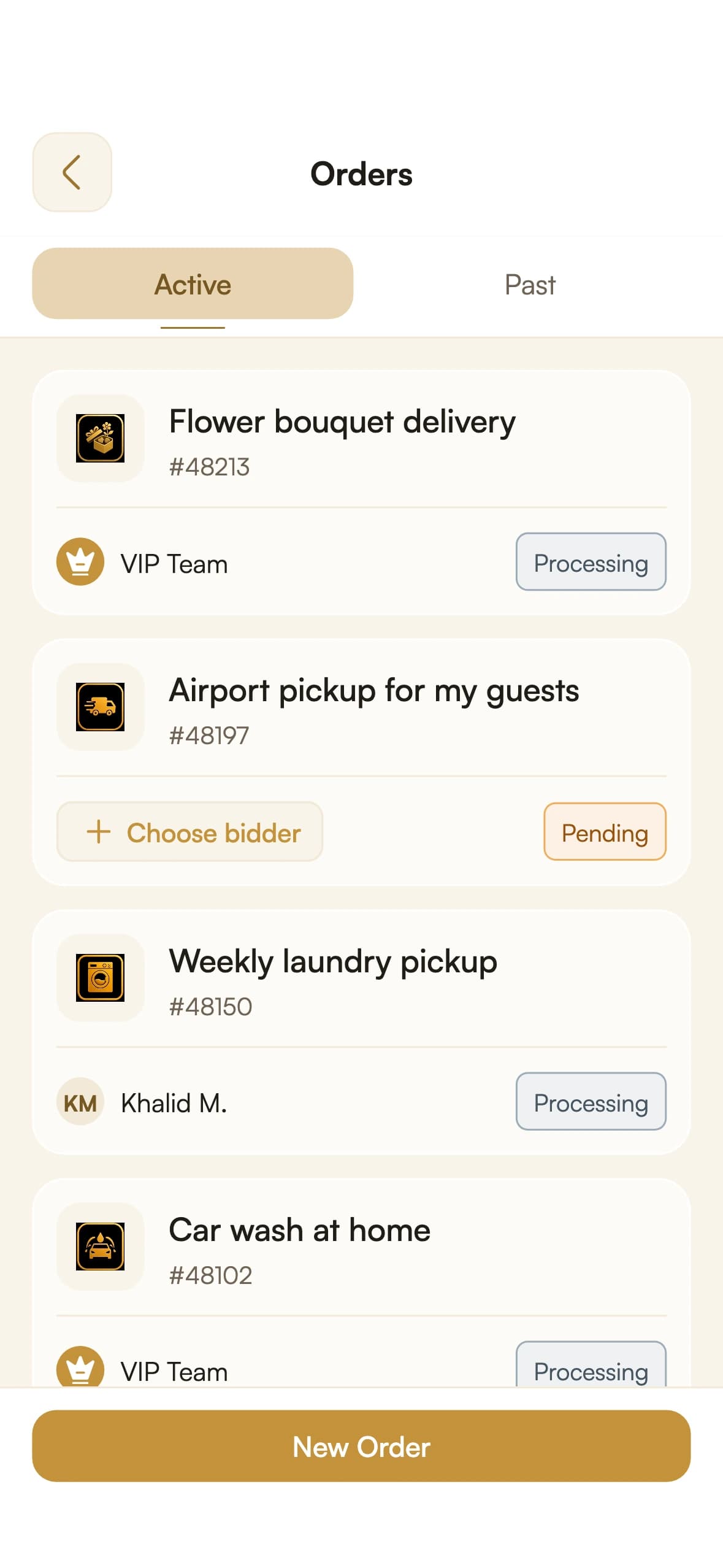723x1568 pixels.
Task: Tap the VIP Team crown icon on flower order
Action: coord(80,562)
